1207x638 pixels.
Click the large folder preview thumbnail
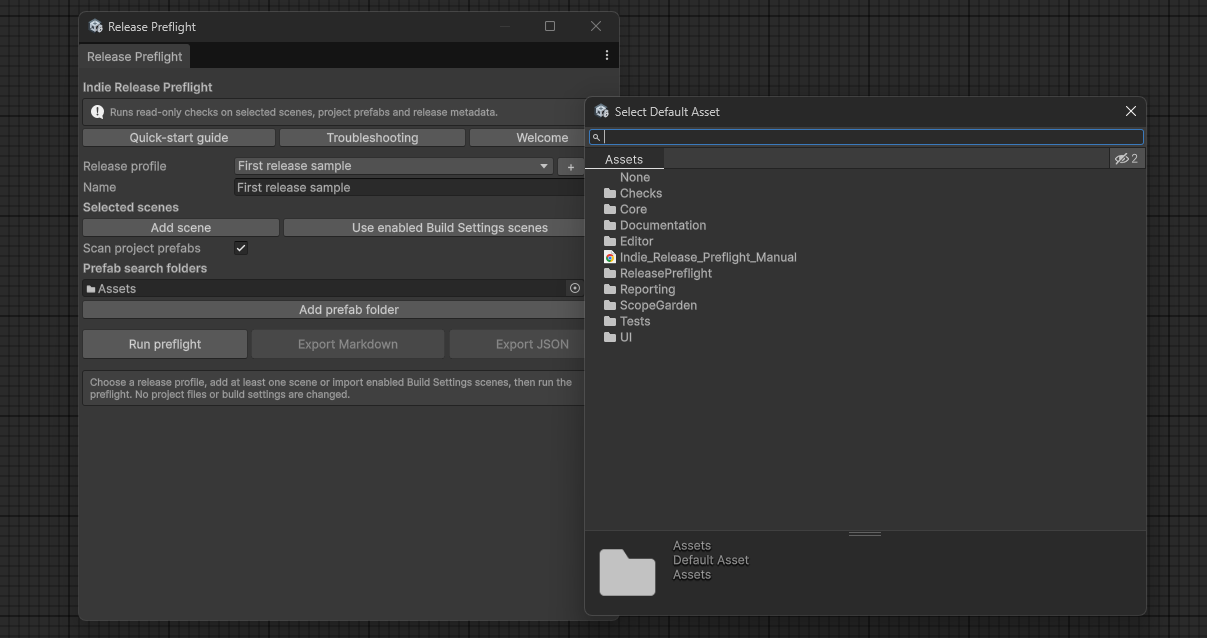(x=627, y=573)
